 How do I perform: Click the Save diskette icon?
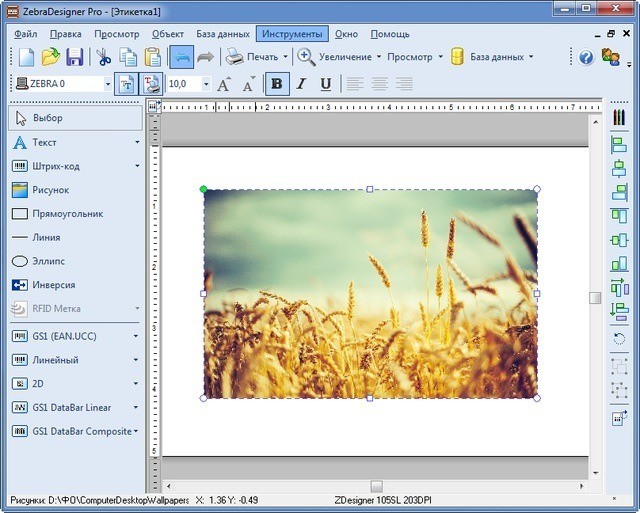pyautogui.click(x=74, y=57)
